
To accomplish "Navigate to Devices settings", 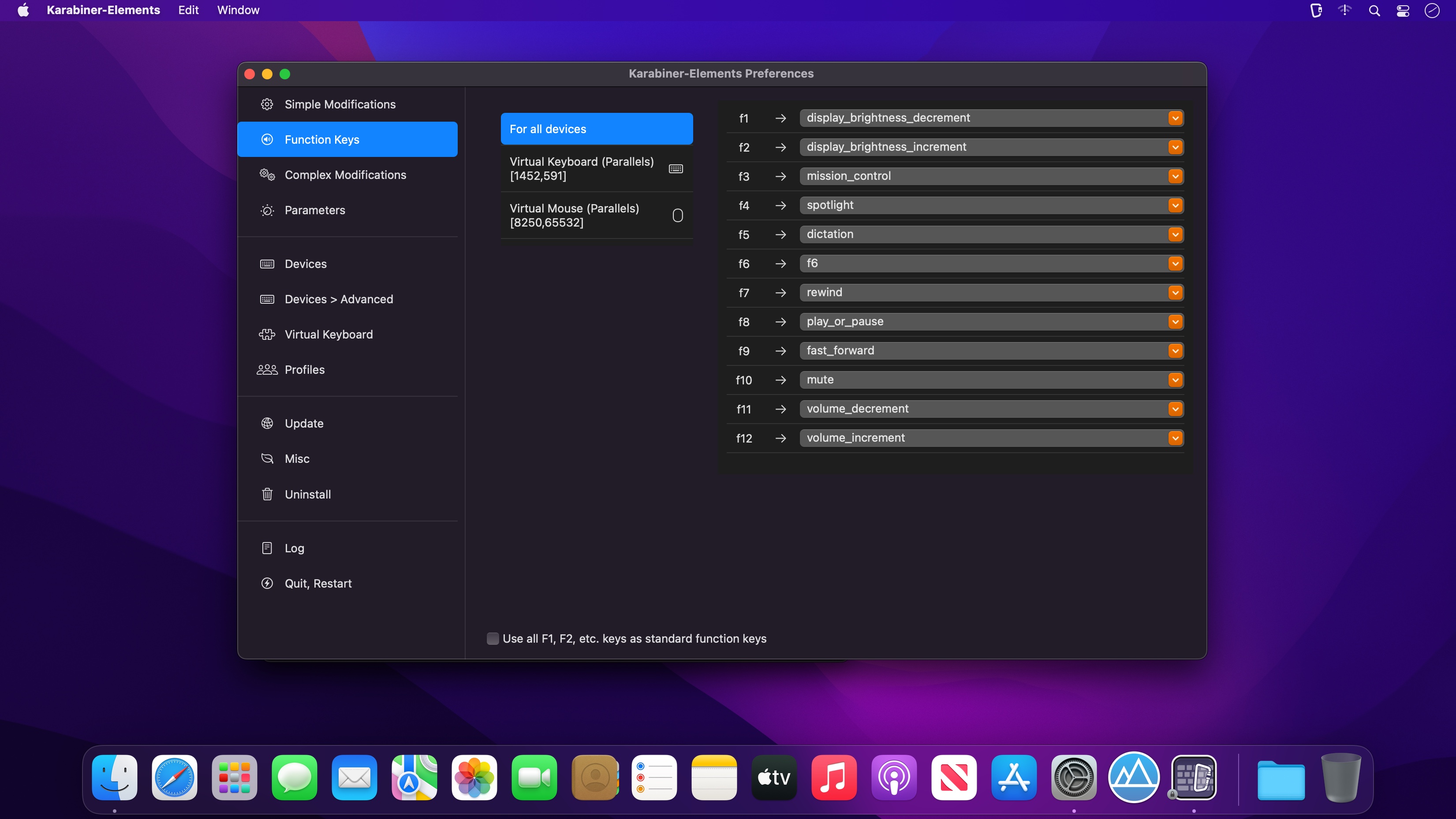I will click(x=306, y=264).
